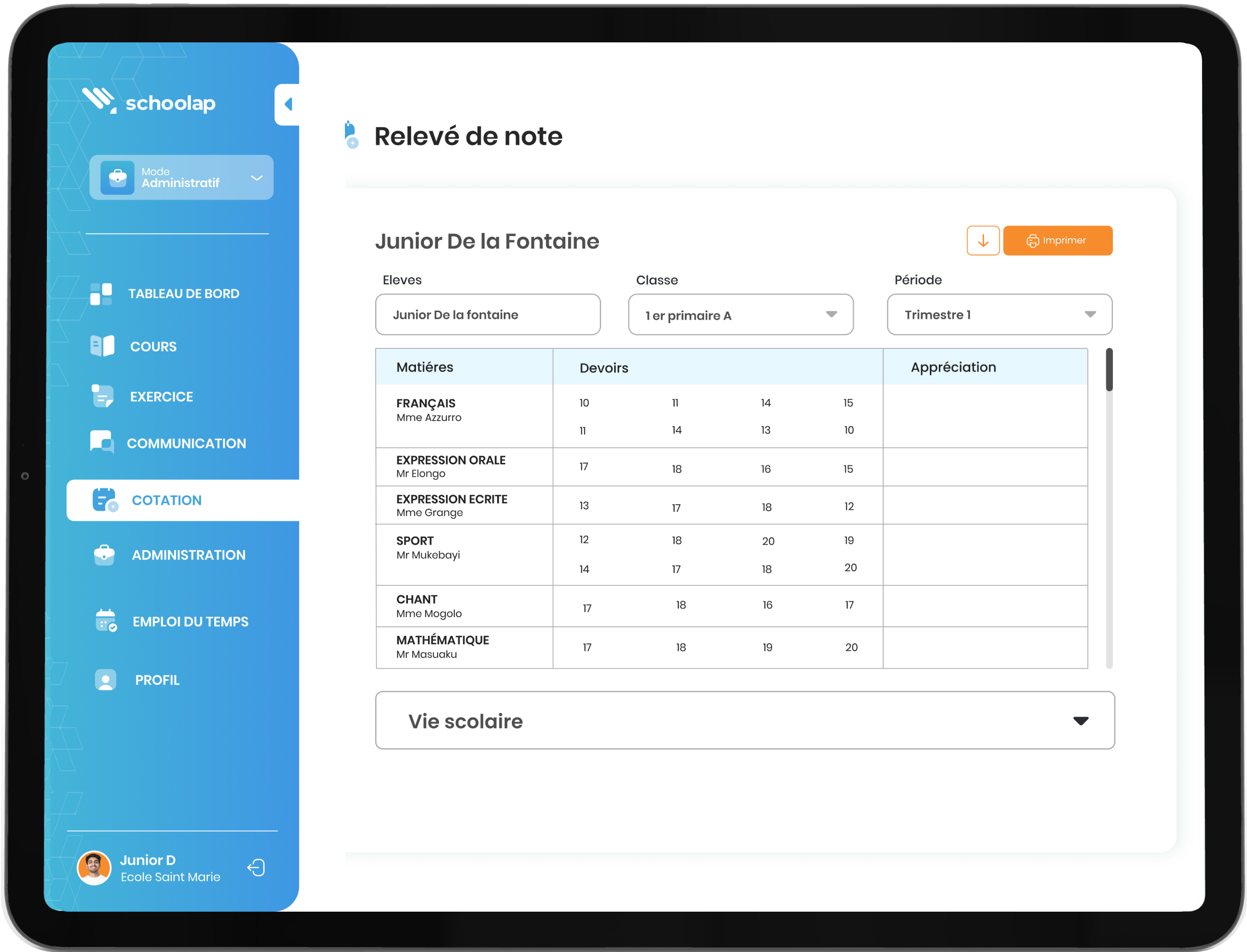This screenshot has height=952, width=1247.
Task: Click the Tableau de bord grid icon
Action: [101, 294]
